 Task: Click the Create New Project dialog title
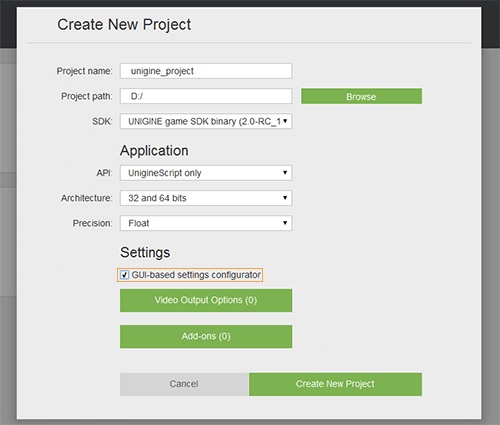tap(124, 25)
